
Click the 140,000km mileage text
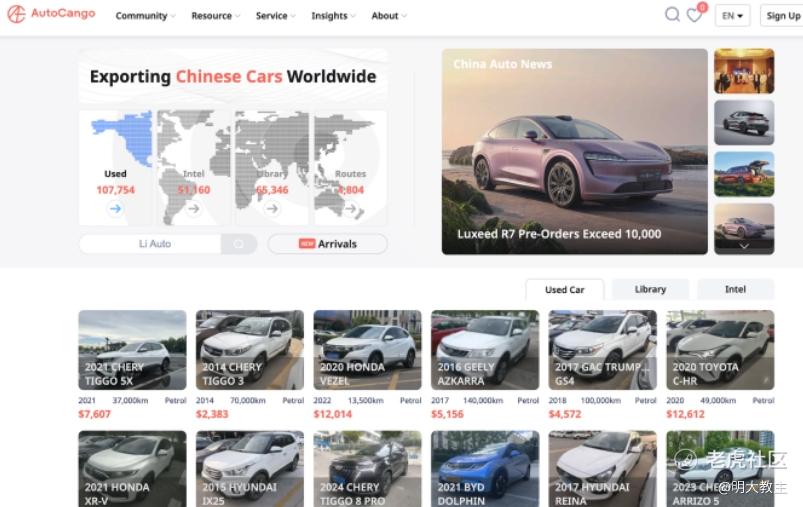[483, 400]
